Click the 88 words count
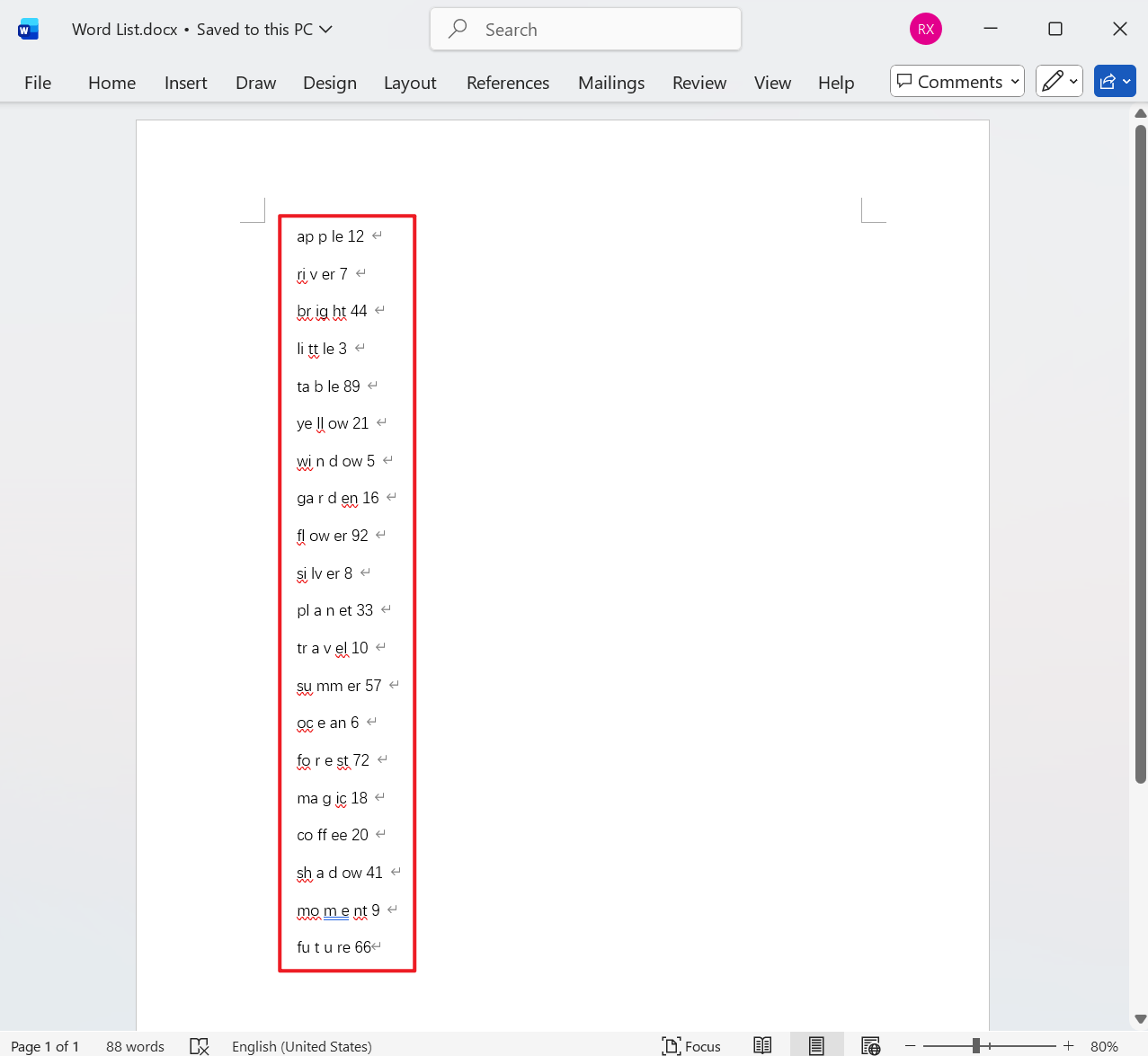The image size is (1148, 1056). (135, 1045)
